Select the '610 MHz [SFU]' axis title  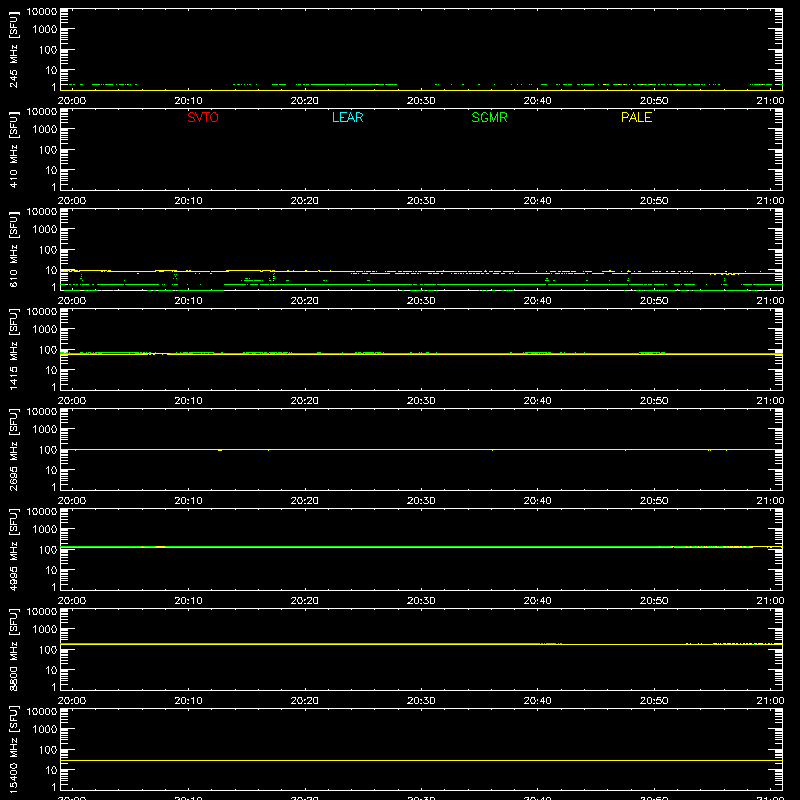13,249
